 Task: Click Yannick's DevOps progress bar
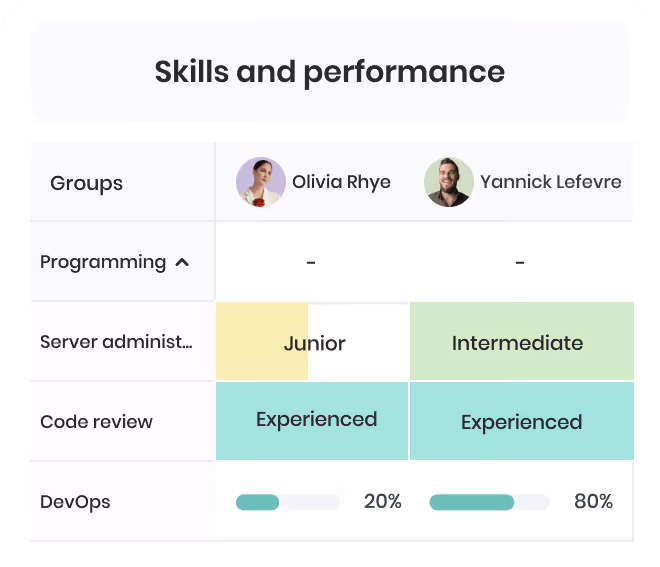(490, 502)
